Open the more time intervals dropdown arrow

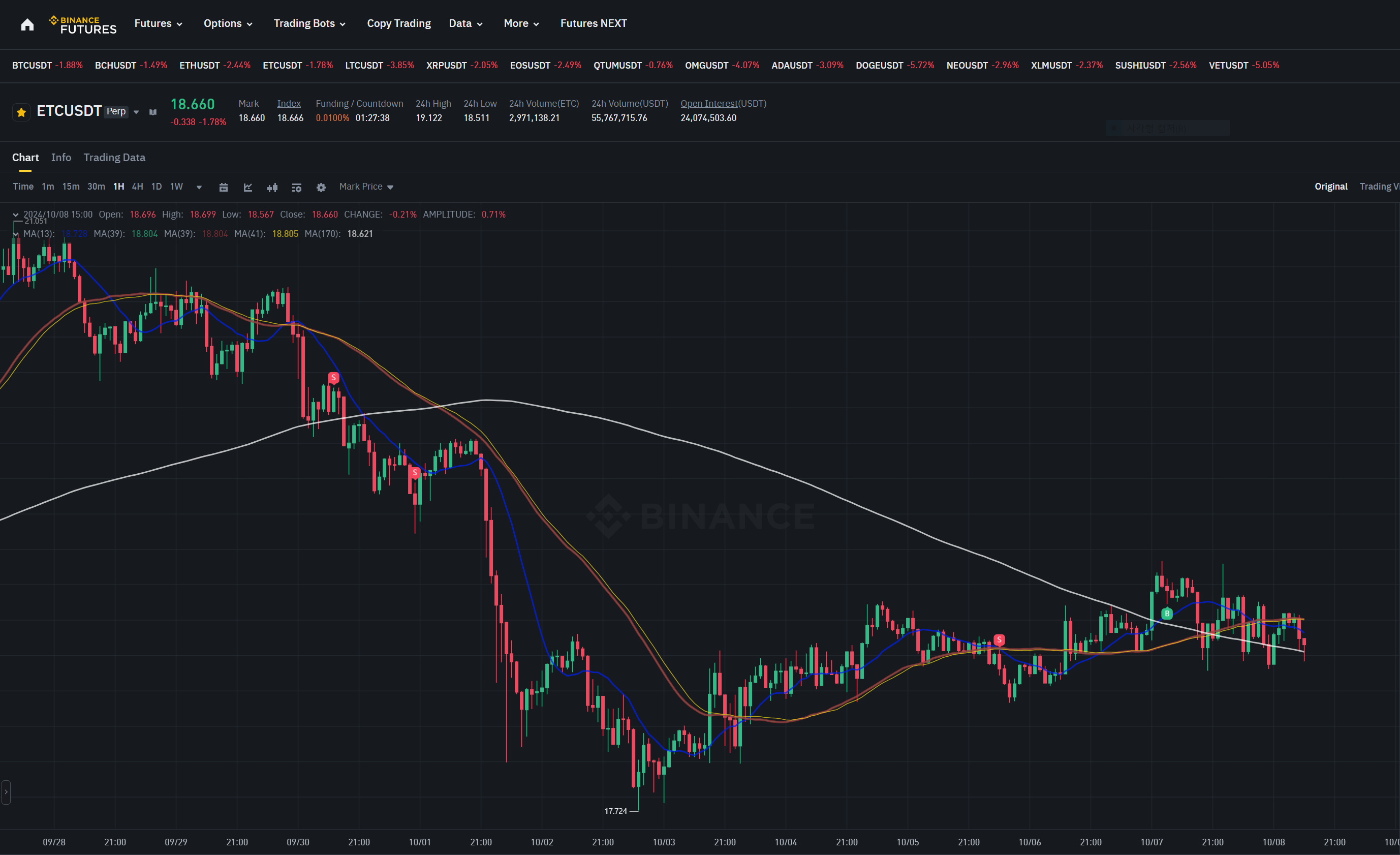199,187
